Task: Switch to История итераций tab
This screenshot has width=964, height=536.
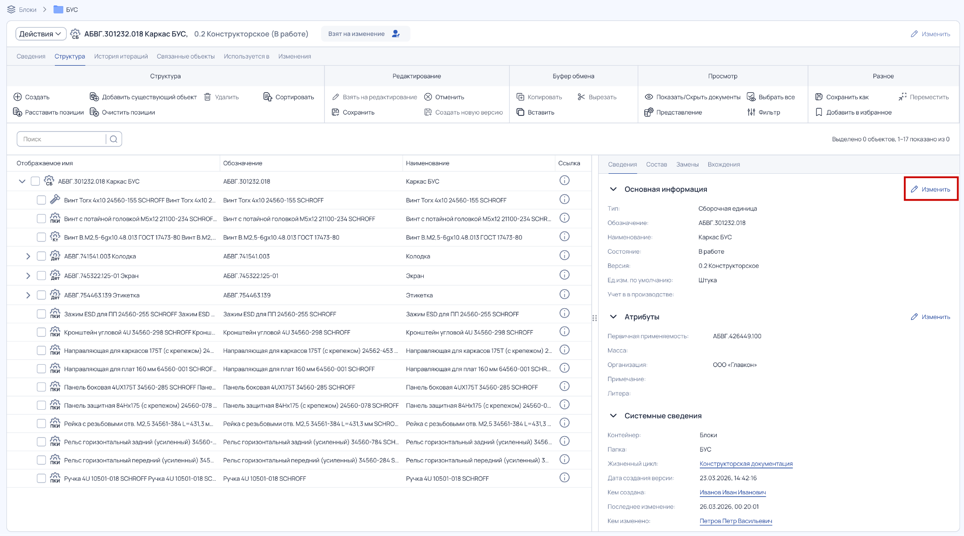Action: 121,57
